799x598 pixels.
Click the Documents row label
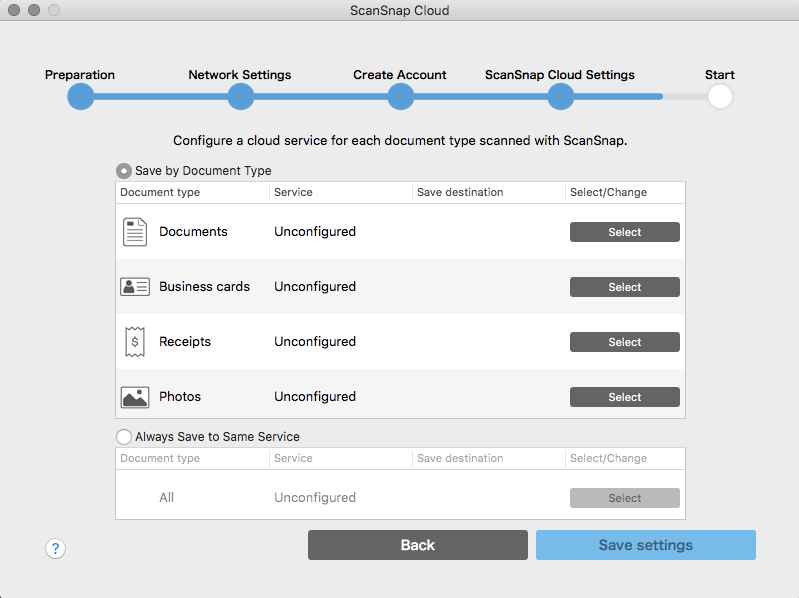tap(193, 232)
